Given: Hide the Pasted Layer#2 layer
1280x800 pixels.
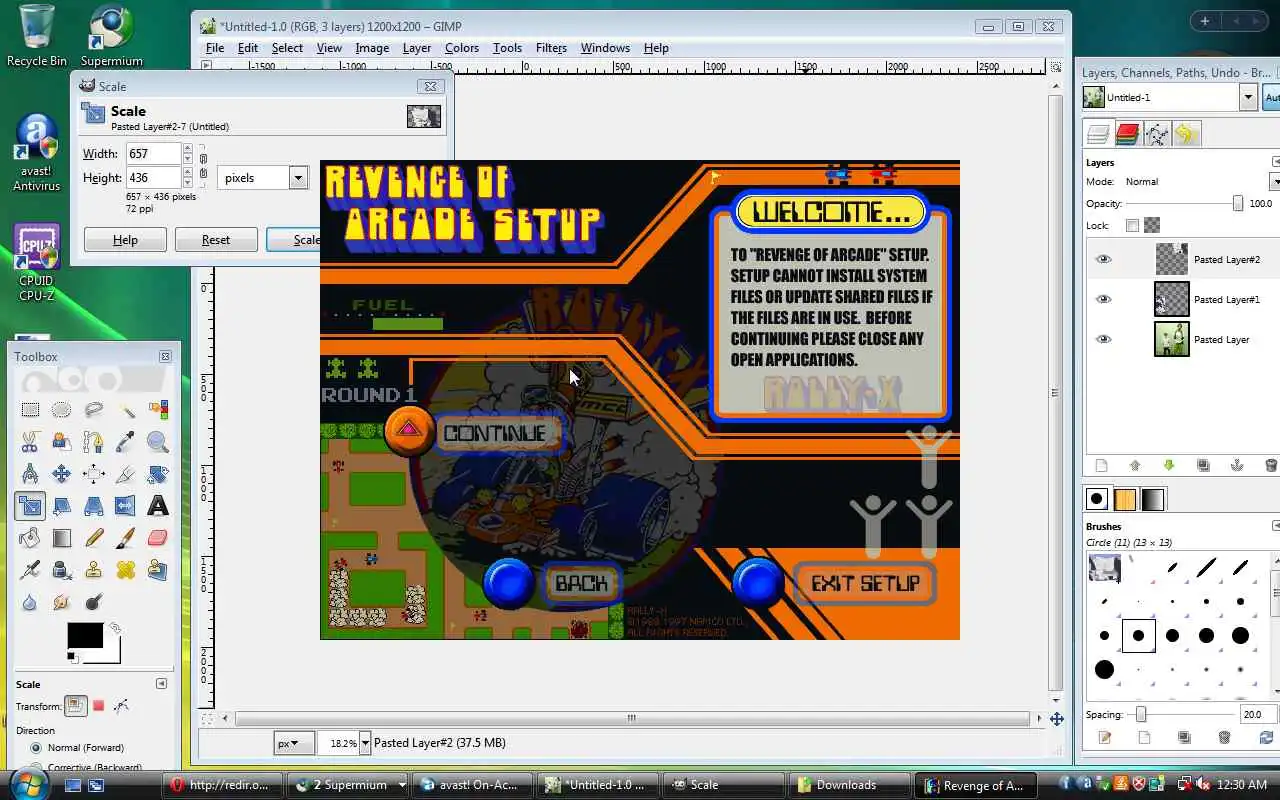Looking at the screenshot, I should click(x=1103, y=259).
